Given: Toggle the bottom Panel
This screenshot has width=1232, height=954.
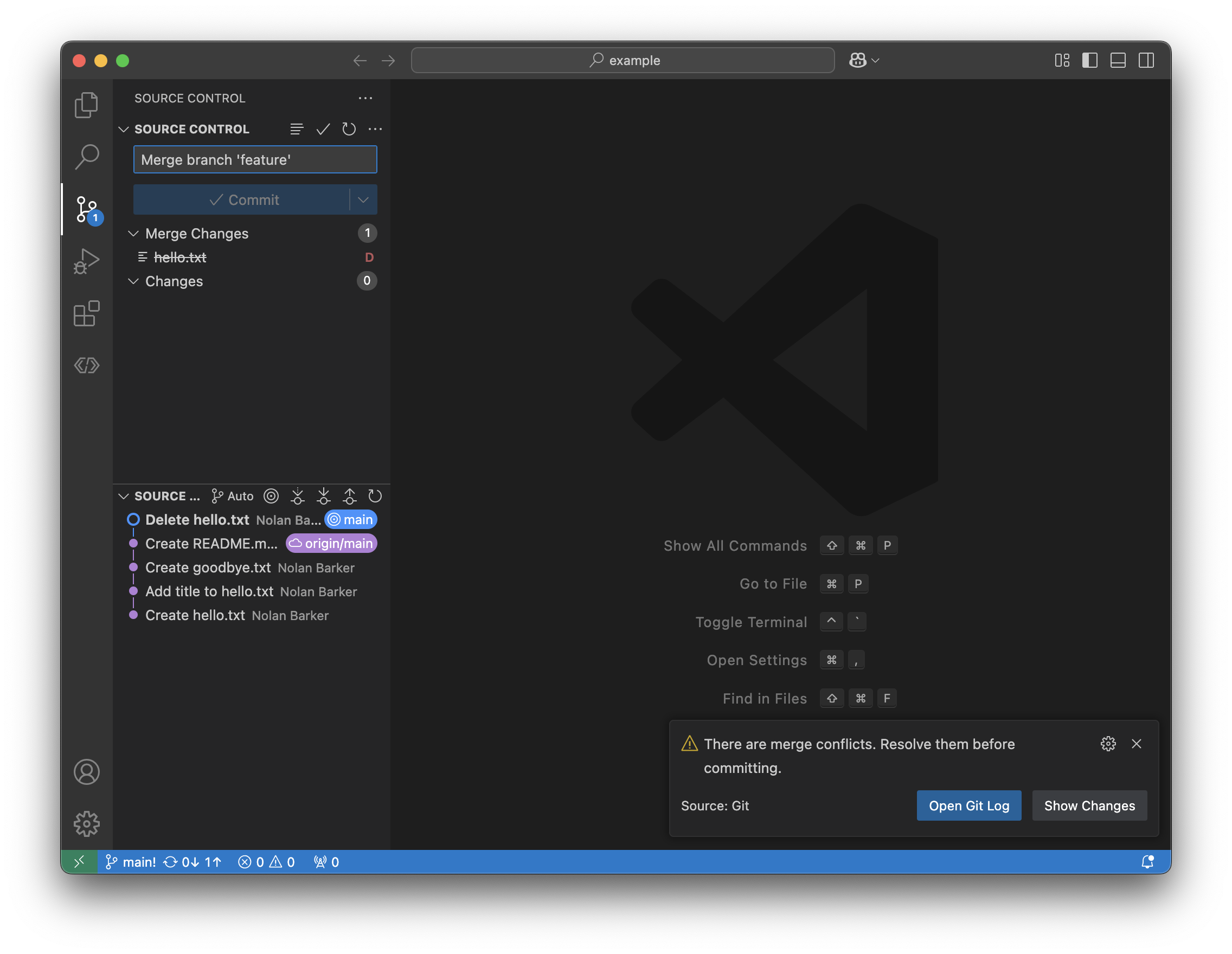Looking at the screenshot, I should [1118, 60].
